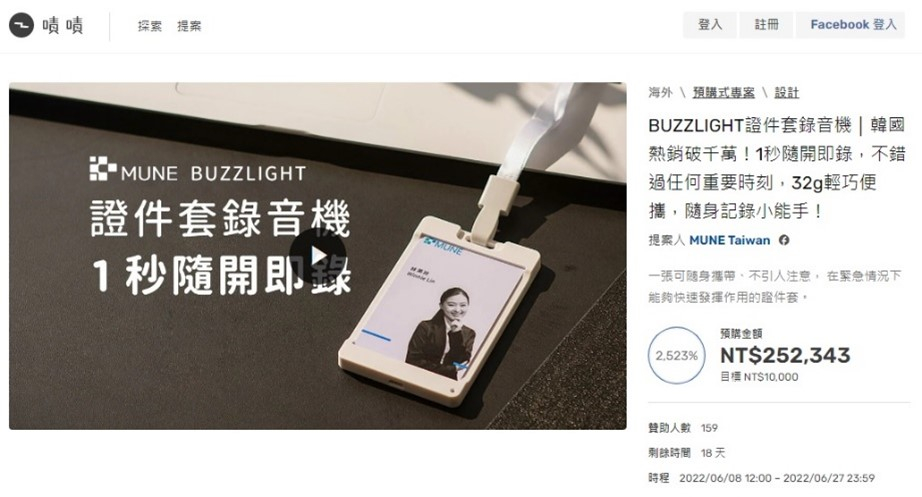Image resolution: width=922 pixels, height=497 pixels.
Task: Play the BUZZLIGHT product video
Action: pyautogui.click(x=318, y=256)
